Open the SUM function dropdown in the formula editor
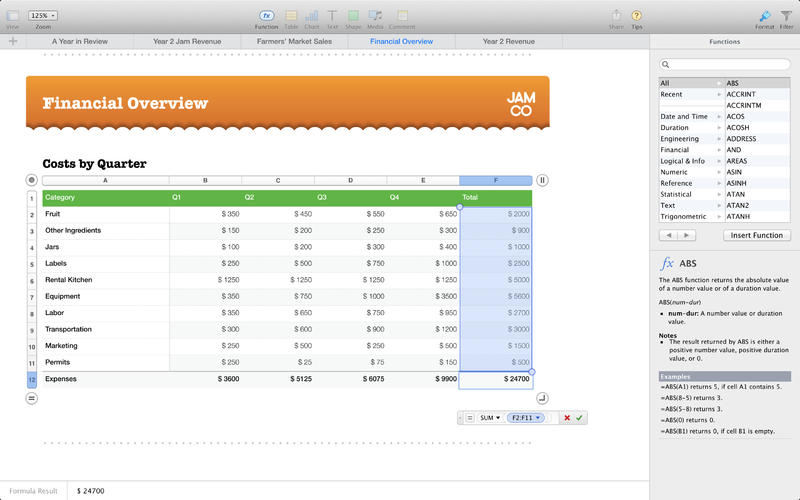 [490, 417]
